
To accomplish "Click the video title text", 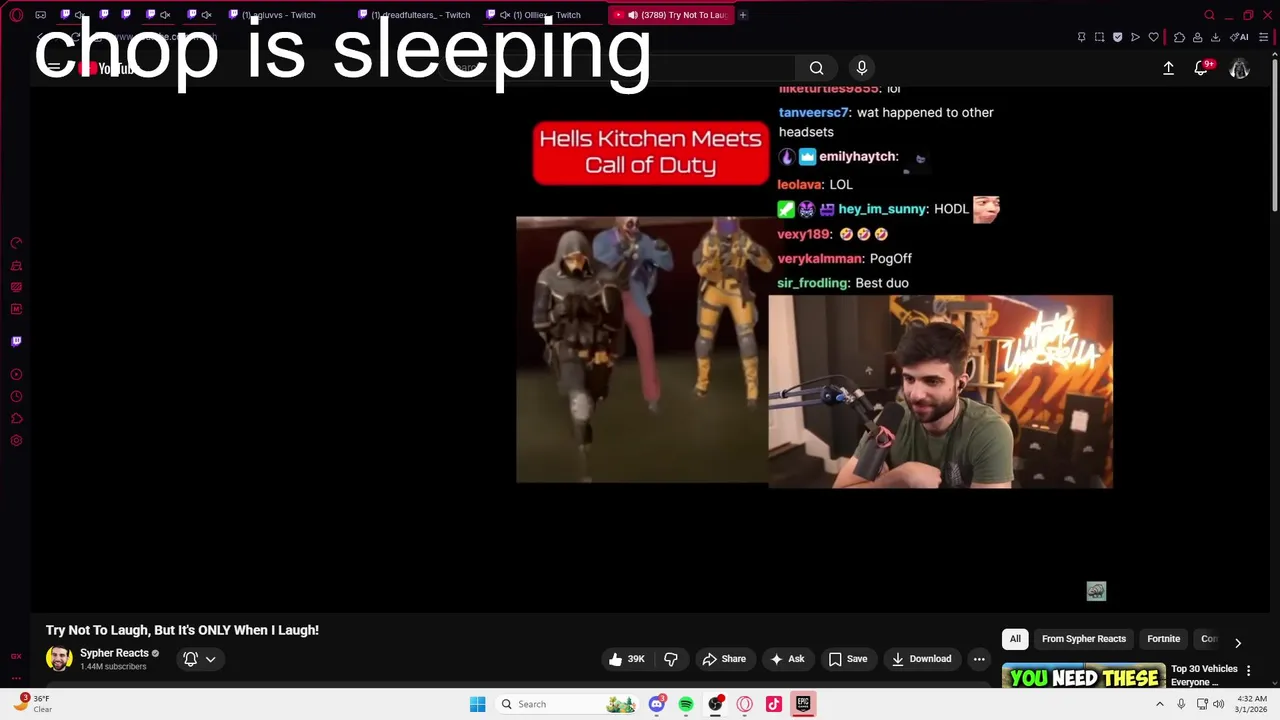I will click(x=182, y=630).
